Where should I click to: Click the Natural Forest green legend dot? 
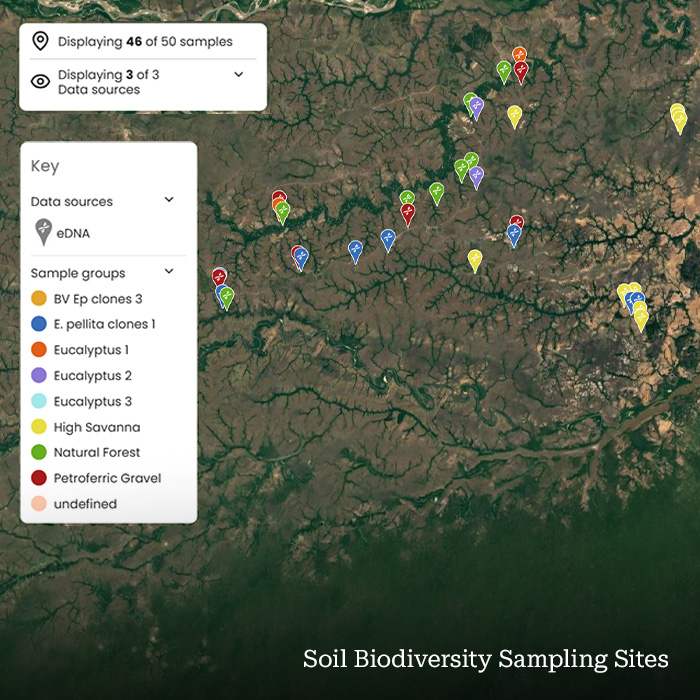click(39, 453)
